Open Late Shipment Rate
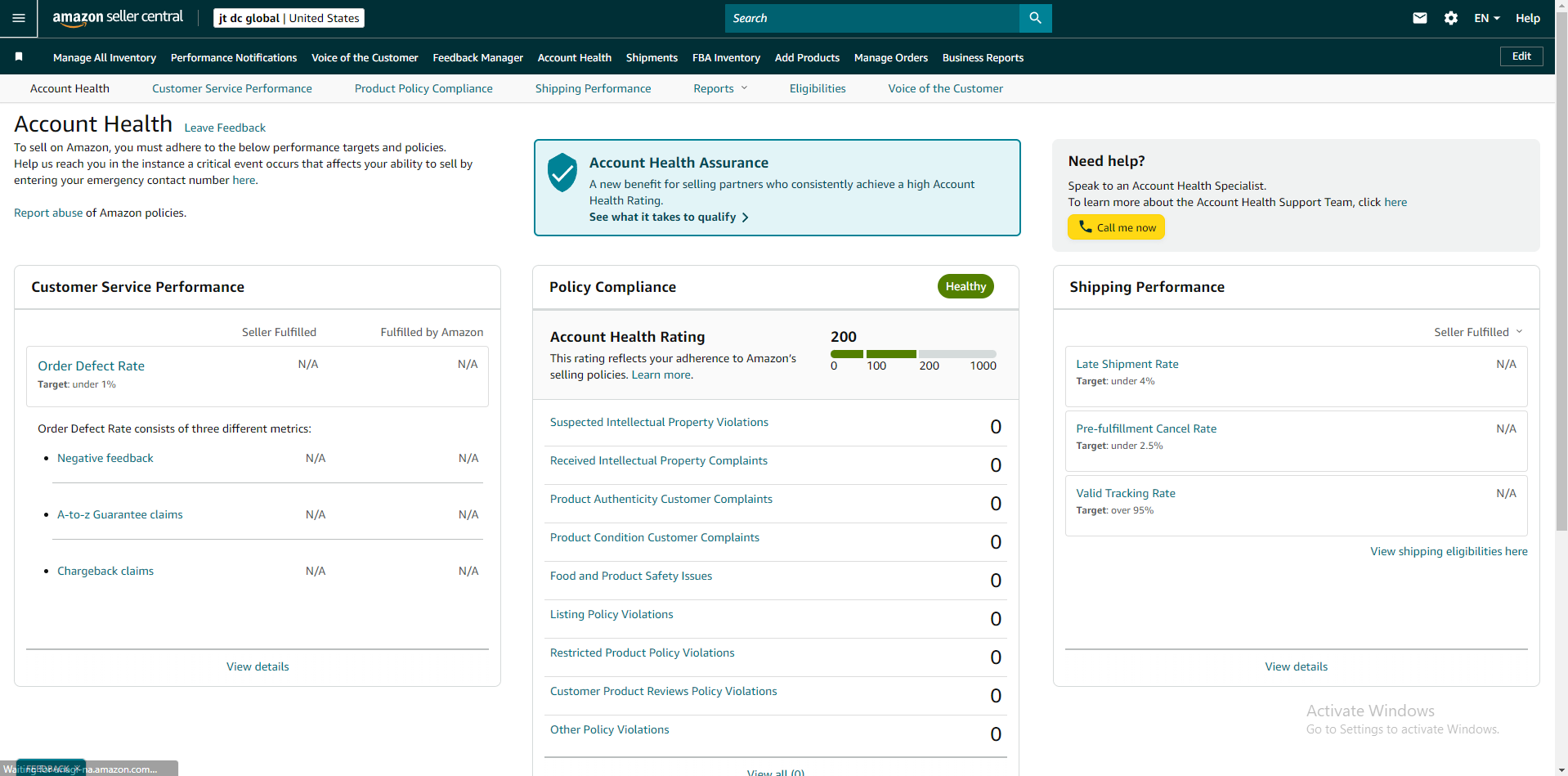This screenshot has height=776, width=1568. click(x=1127, y=364)
